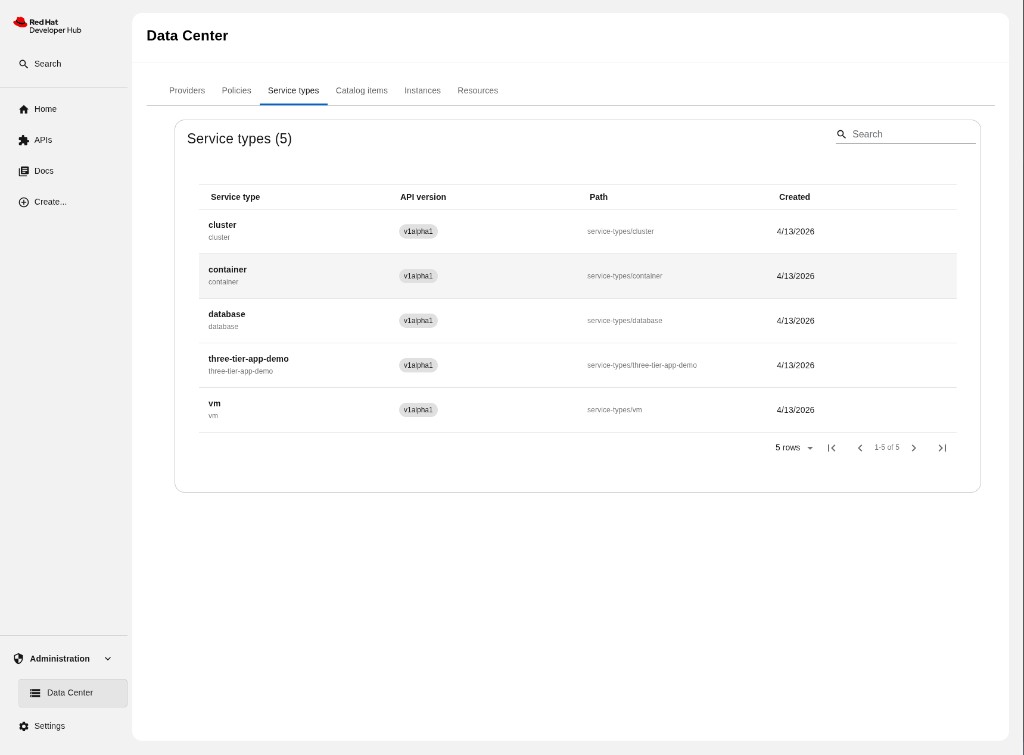
Task: Click the v1alpha1 chip in container row
Action: click(418, 276)
